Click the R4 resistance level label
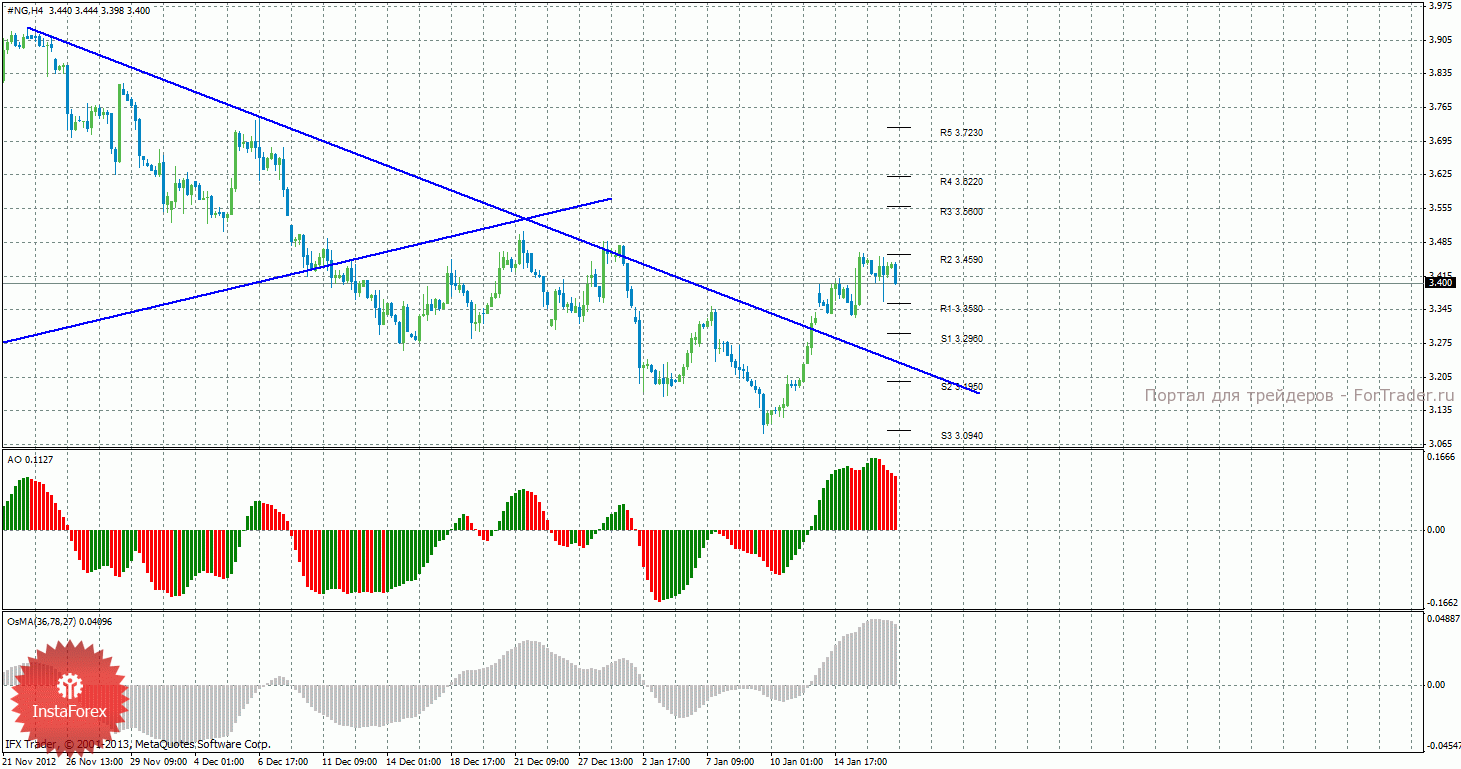Viewport: 1461px width, 769px height. 961,182
